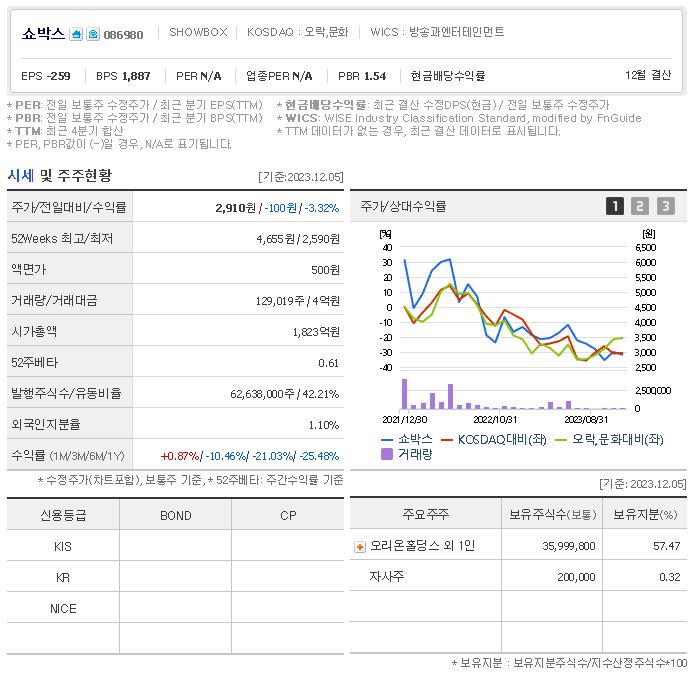The height and width of the screenshot is (675, 691).
Task: Select the 2,910원 stock price value
Action: click(235, 208)
